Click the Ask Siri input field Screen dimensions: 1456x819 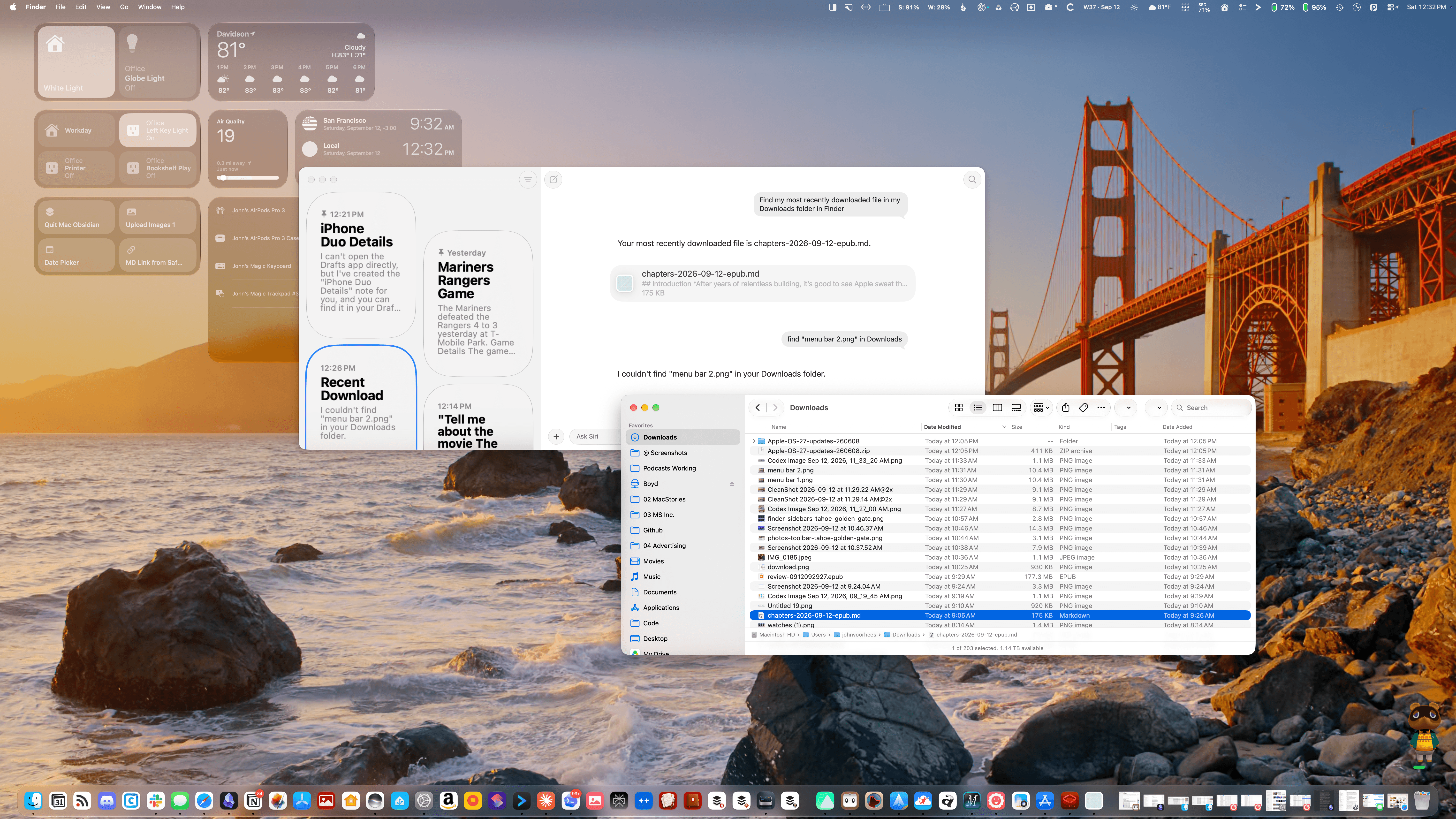point(595,436)
